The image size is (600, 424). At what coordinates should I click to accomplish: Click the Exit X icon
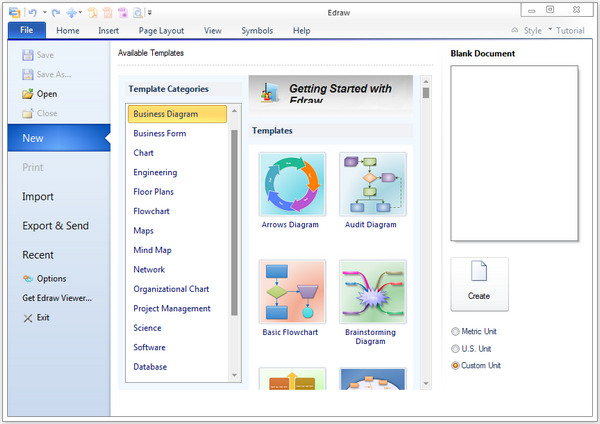(x=28, y=318)
